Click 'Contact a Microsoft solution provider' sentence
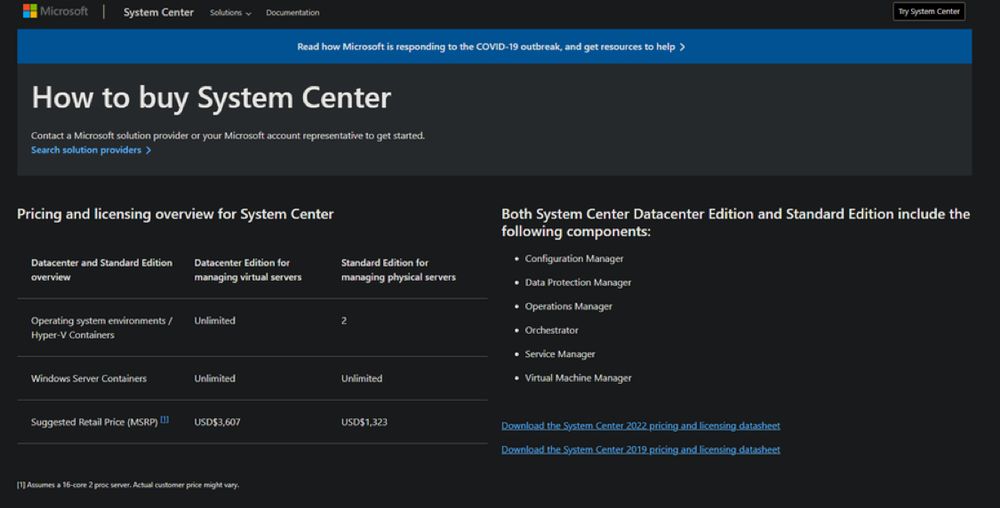This screenshot has height=508, width=1000. 228,136
